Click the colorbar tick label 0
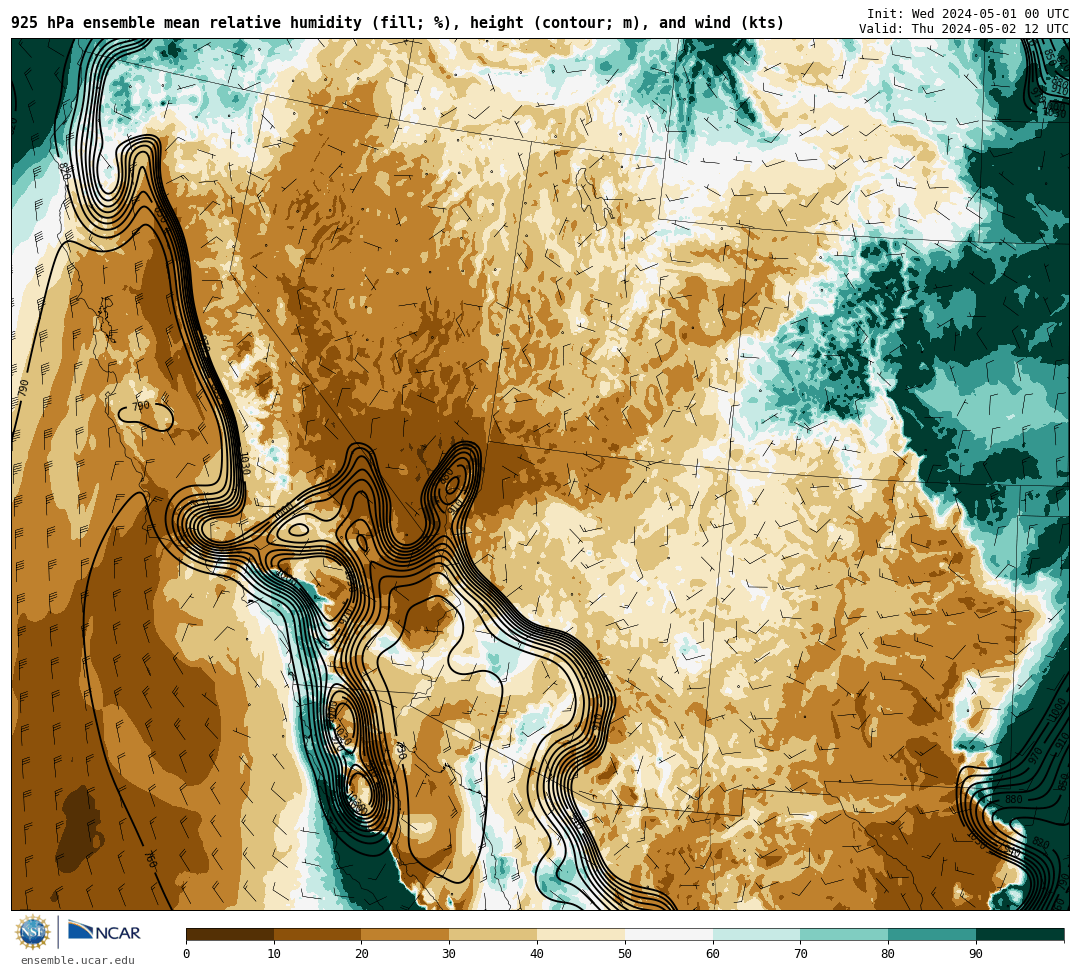 187,954
